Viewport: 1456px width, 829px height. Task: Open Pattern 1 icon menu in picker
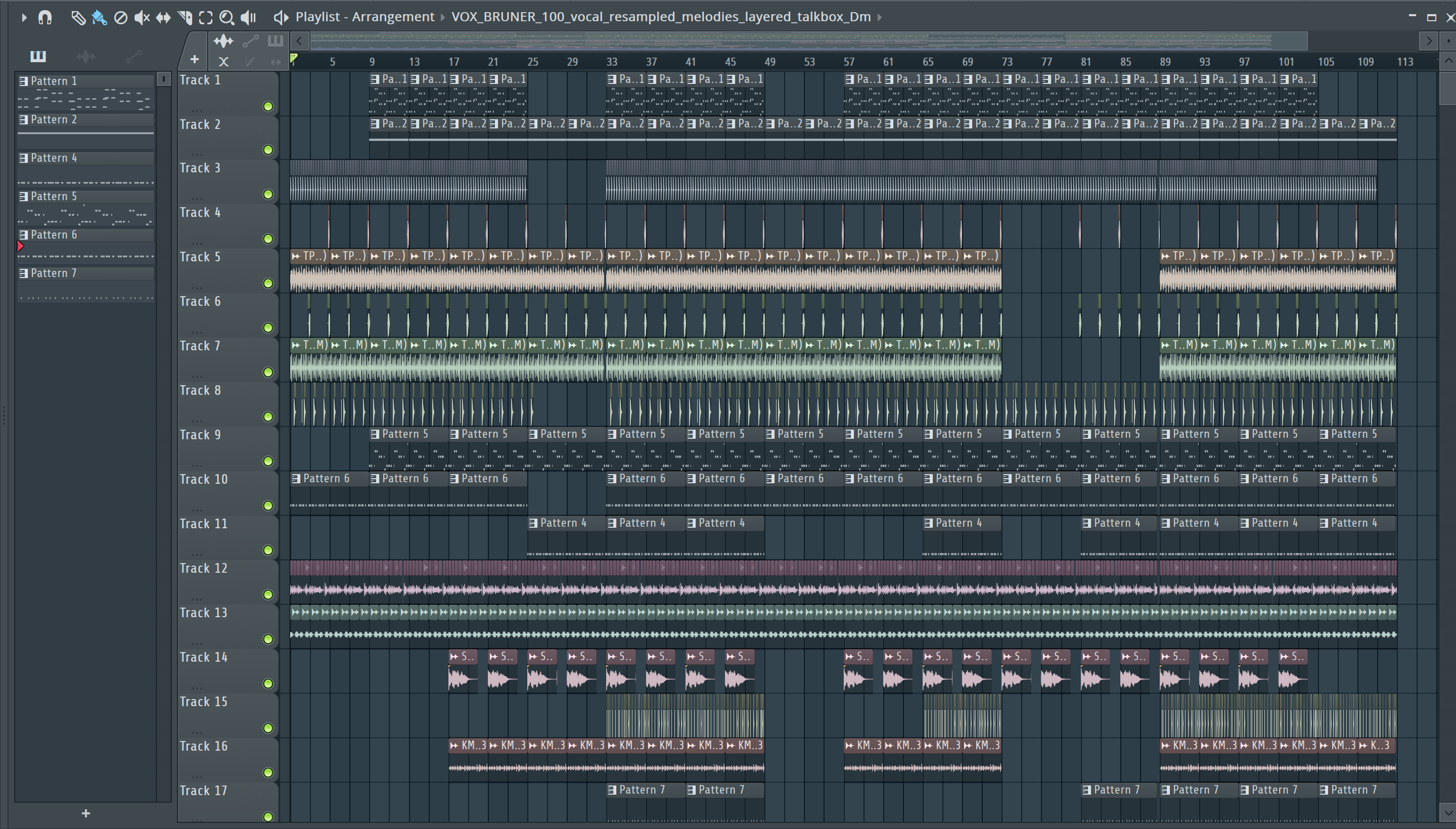23,81
